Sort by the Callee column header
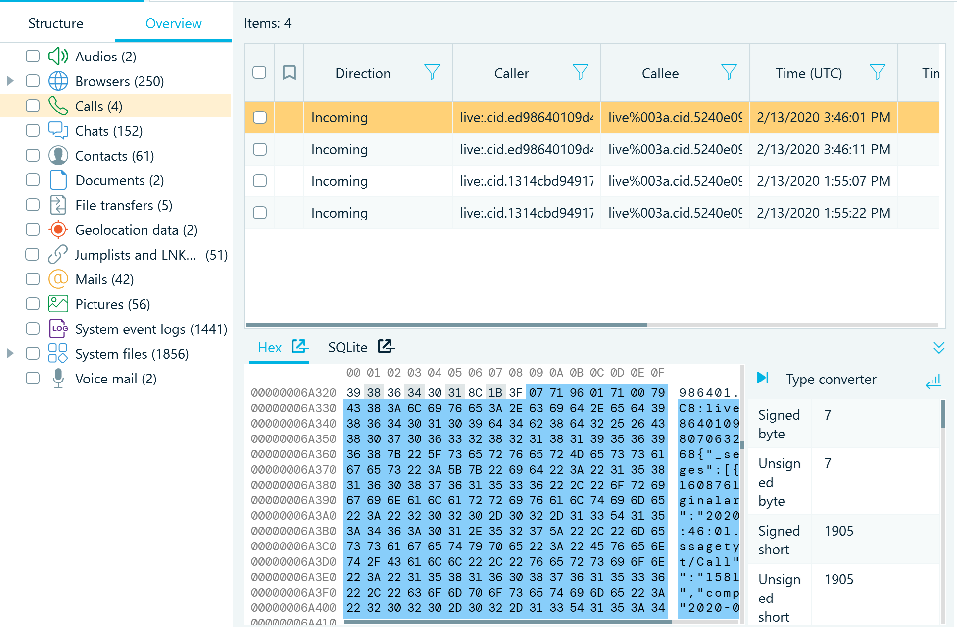The image size is (957, 627). point(660,73)
